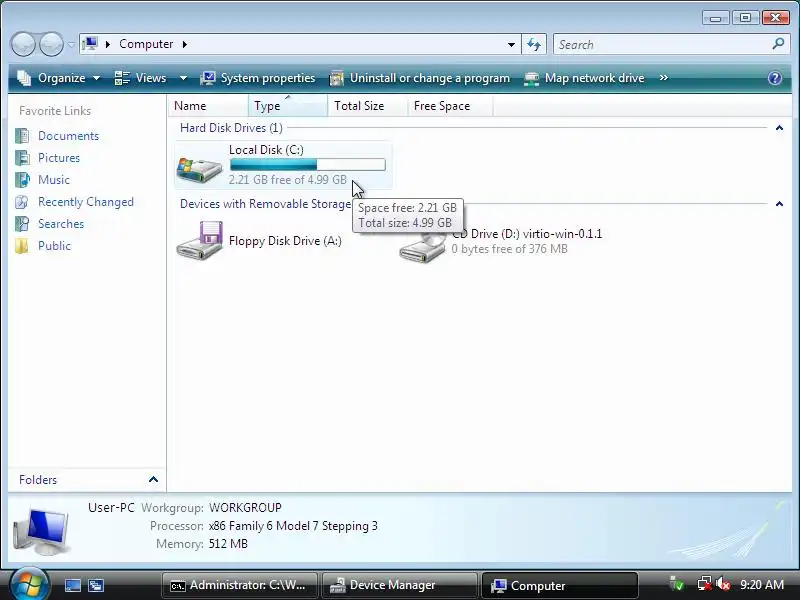The height and width of the screenshot is (600, 800).
Task: Select the Floppy Disk Drive (A:) icon
Action: click(200, 240)
